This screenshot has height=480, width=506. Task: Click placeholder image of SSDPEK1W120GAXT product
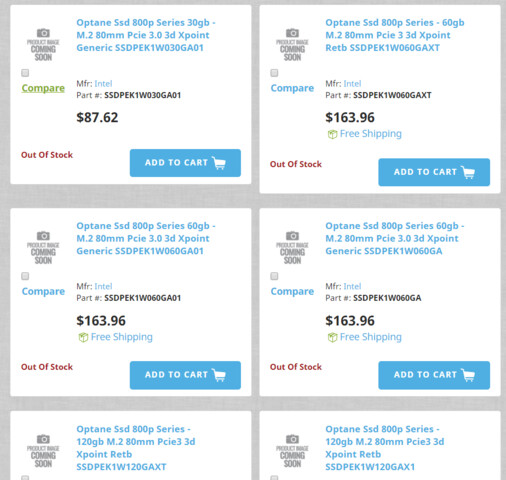(x=43, y=451)
